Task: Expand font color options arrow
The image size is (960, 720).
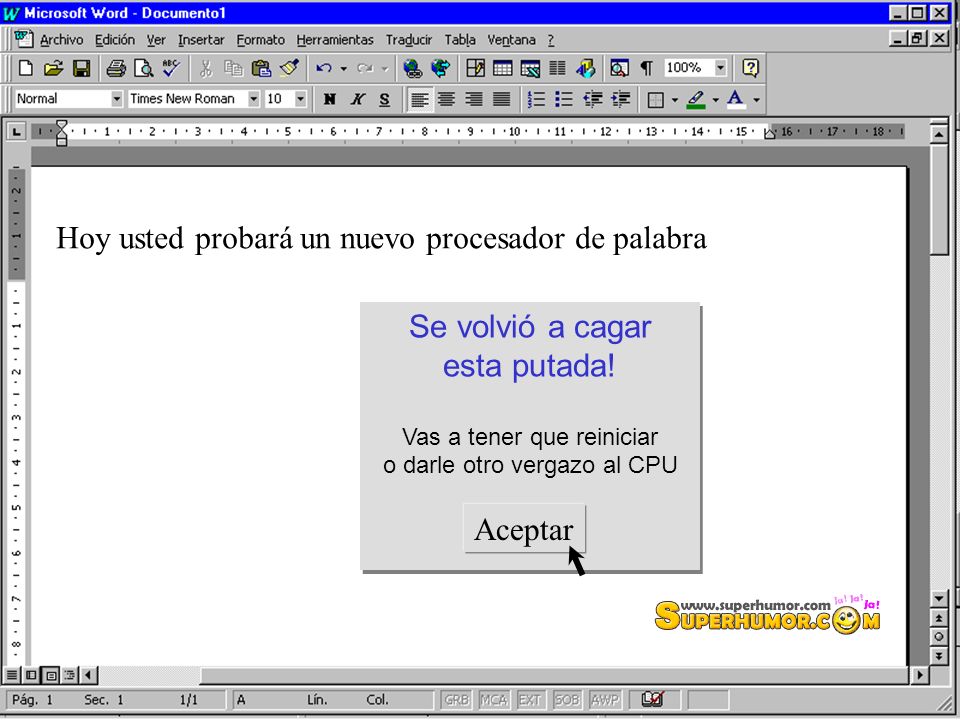Action: (757, 100)
